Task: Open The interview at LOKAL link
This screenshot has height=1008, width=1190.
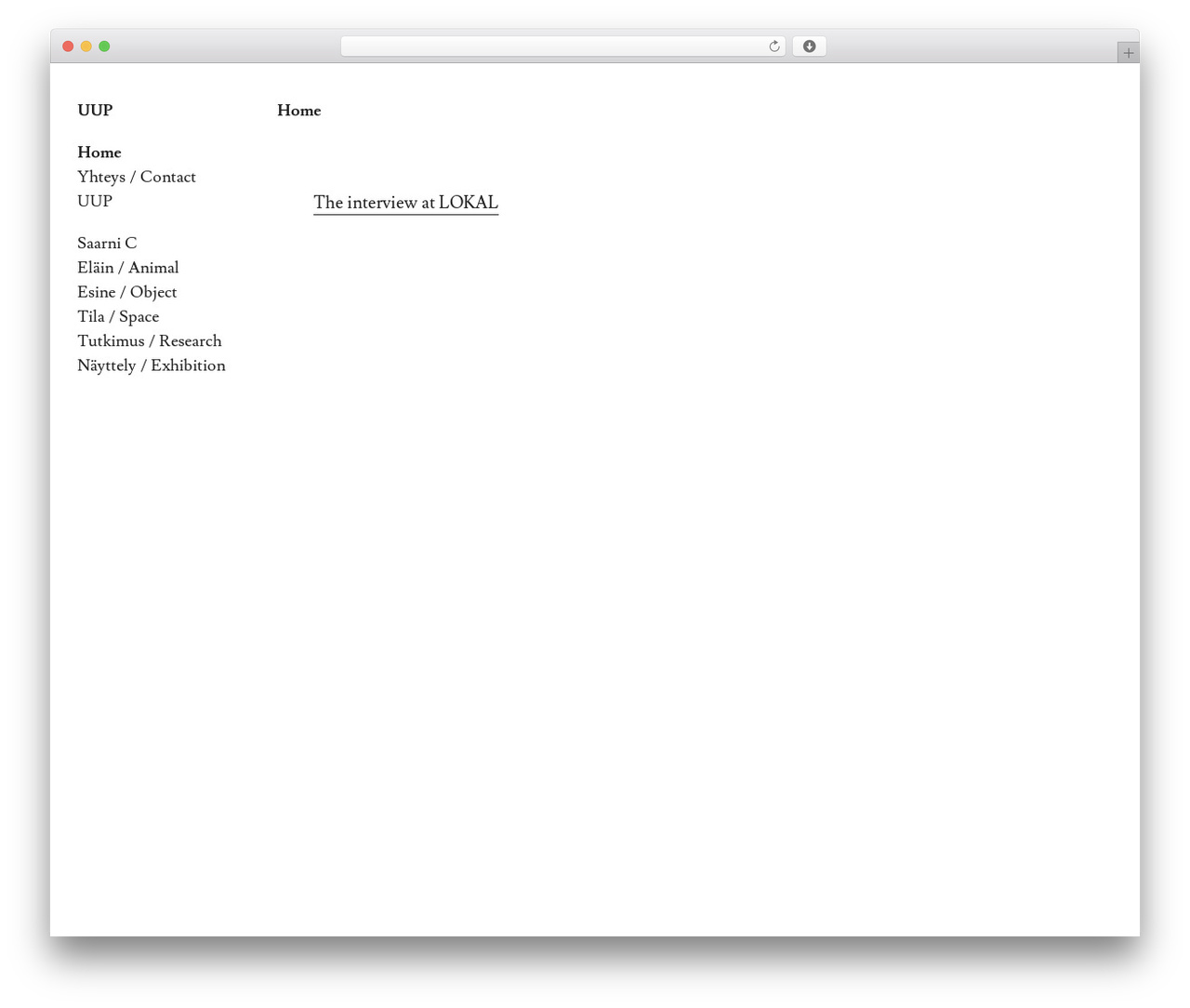Action: (x=406, y=203)
